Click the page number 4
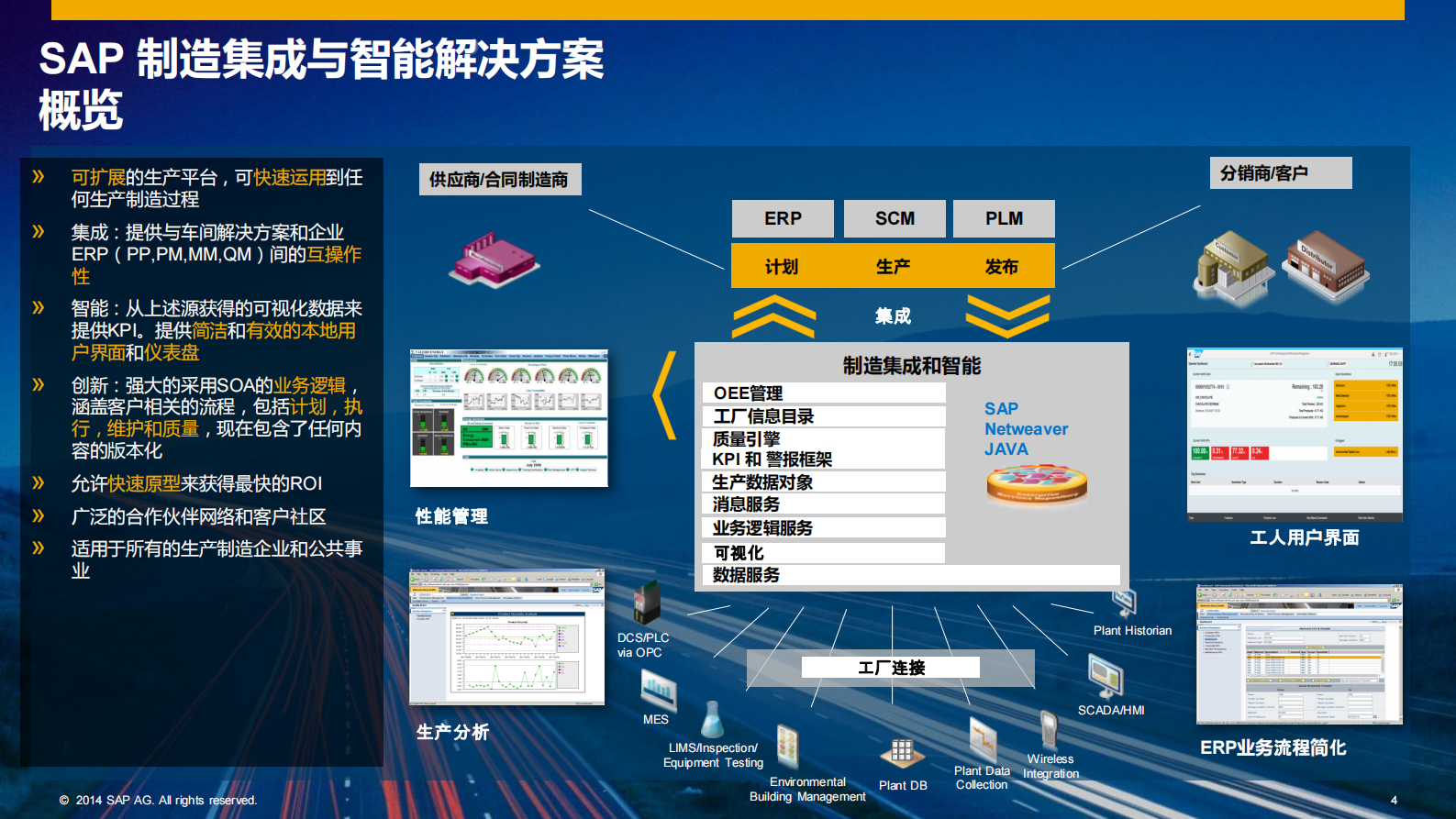 coord(1394,800)
